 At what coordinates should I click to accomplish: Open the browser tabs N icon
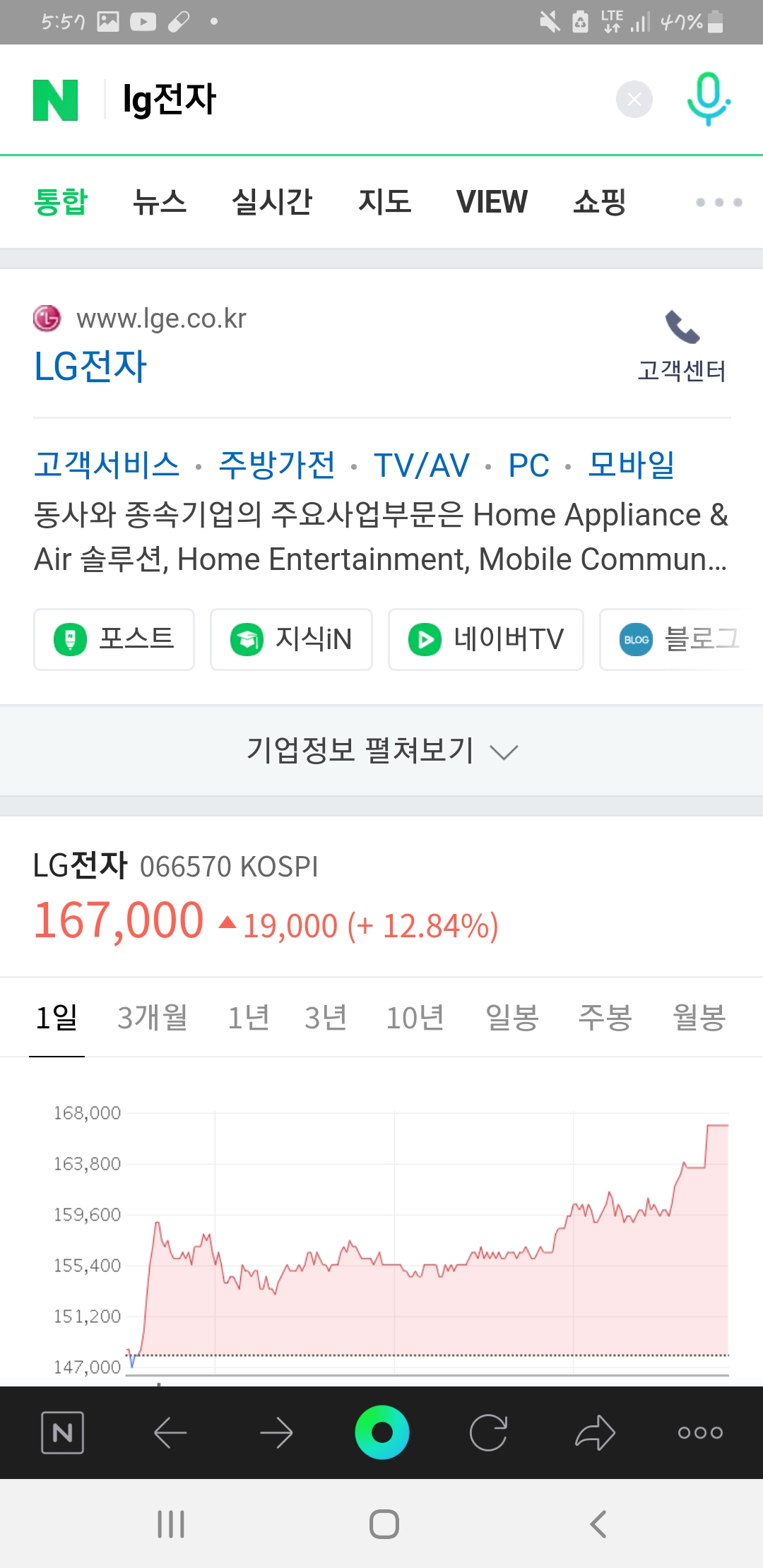pyautogui.click(x=63, y=1432)
